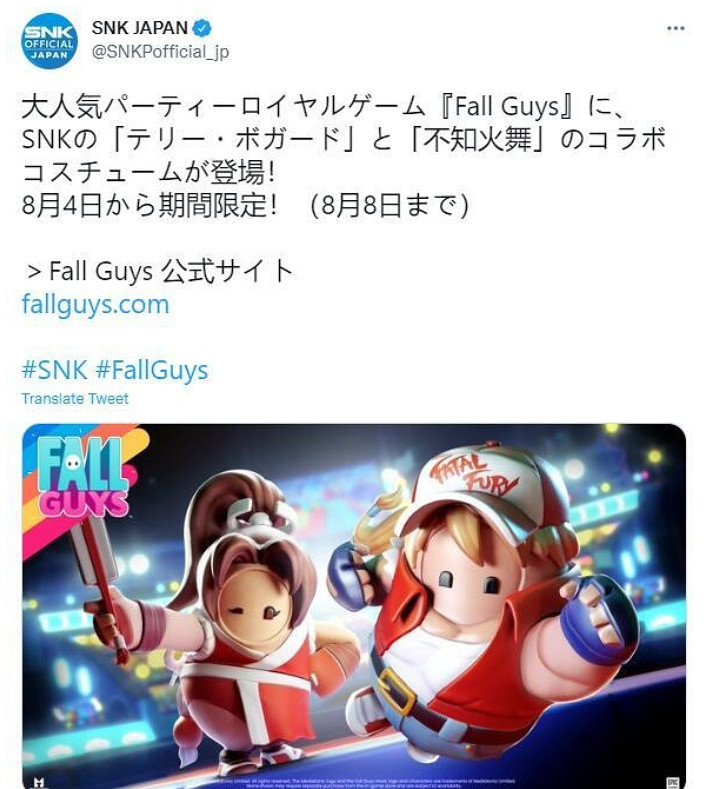Screen dimensions: 708x789
Task: Visit the fallguys.com link
Action: [95, 305]
